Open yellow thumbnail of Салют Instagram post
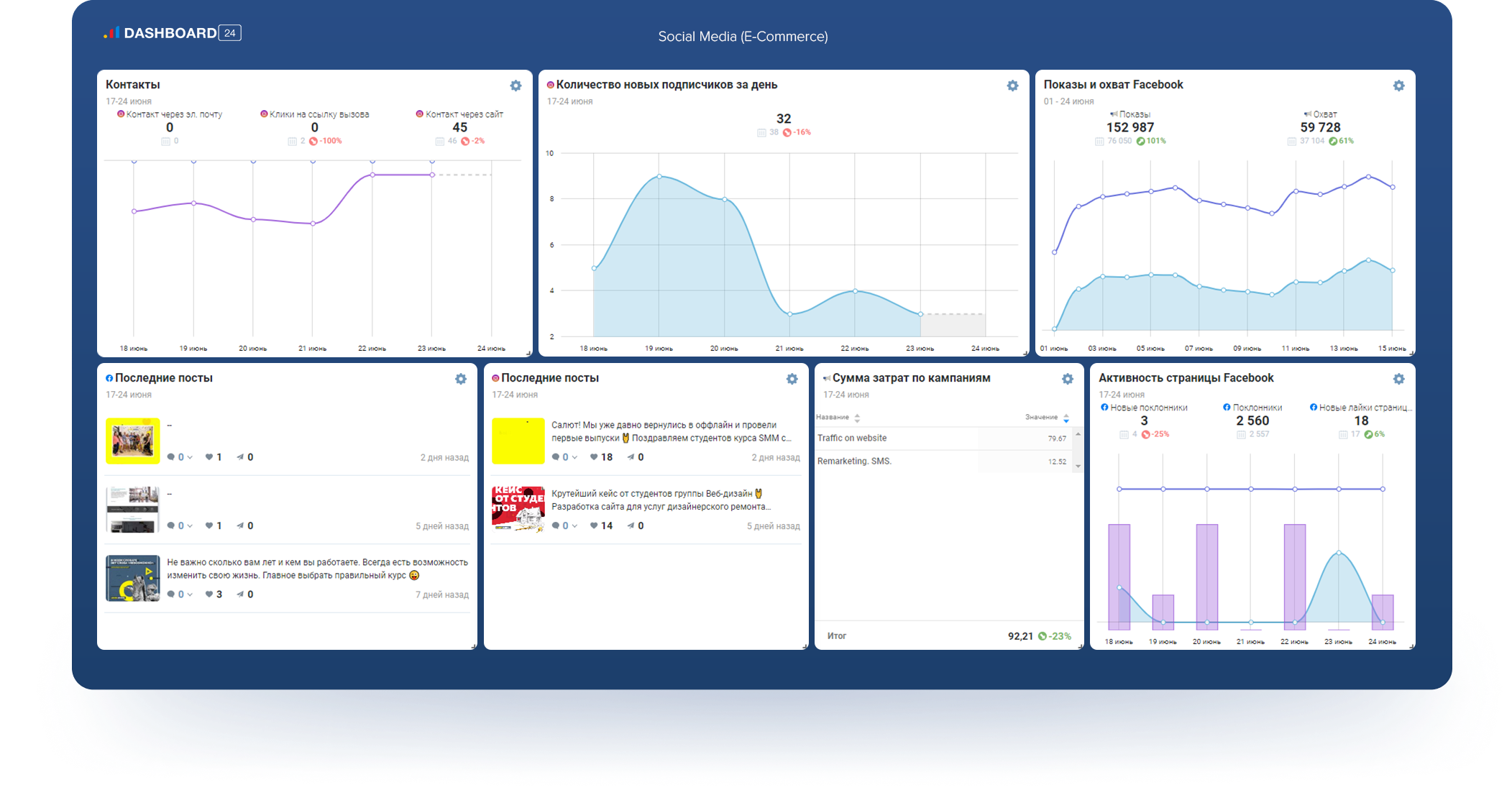 click(x=518, y=441)
